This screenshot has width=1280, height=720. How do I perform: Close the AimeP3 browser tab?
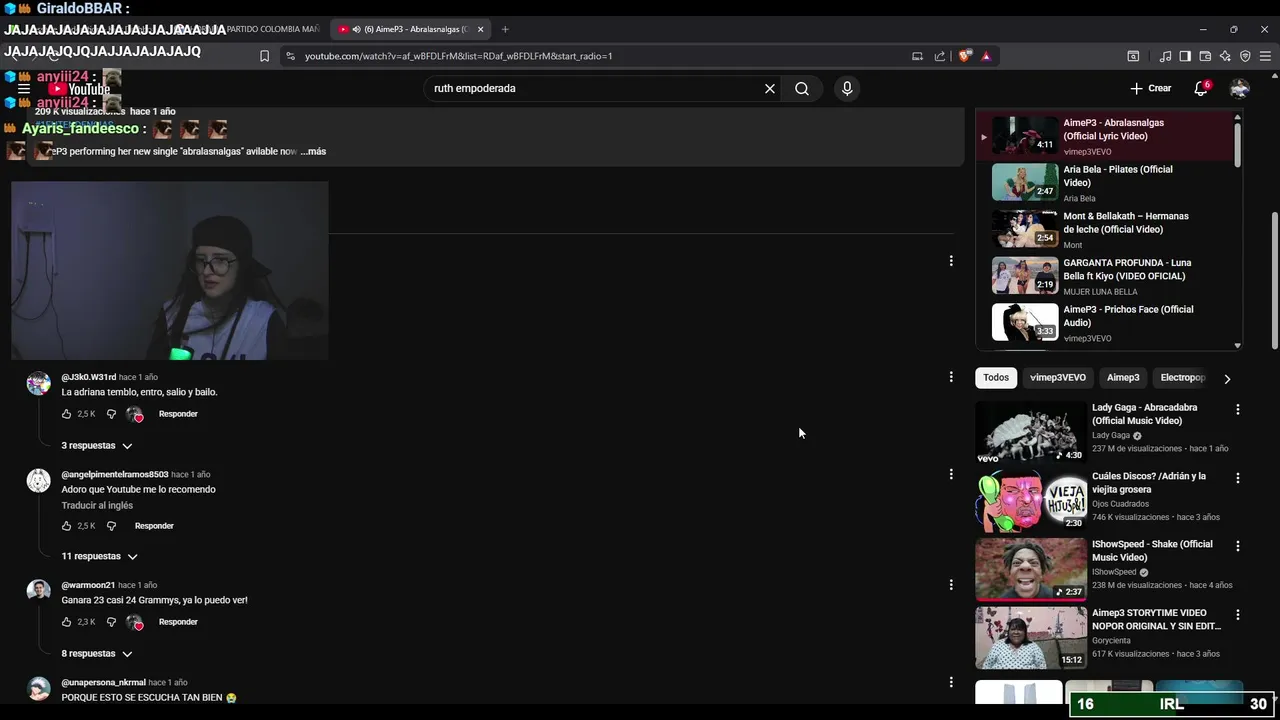[x=480, y=29]
